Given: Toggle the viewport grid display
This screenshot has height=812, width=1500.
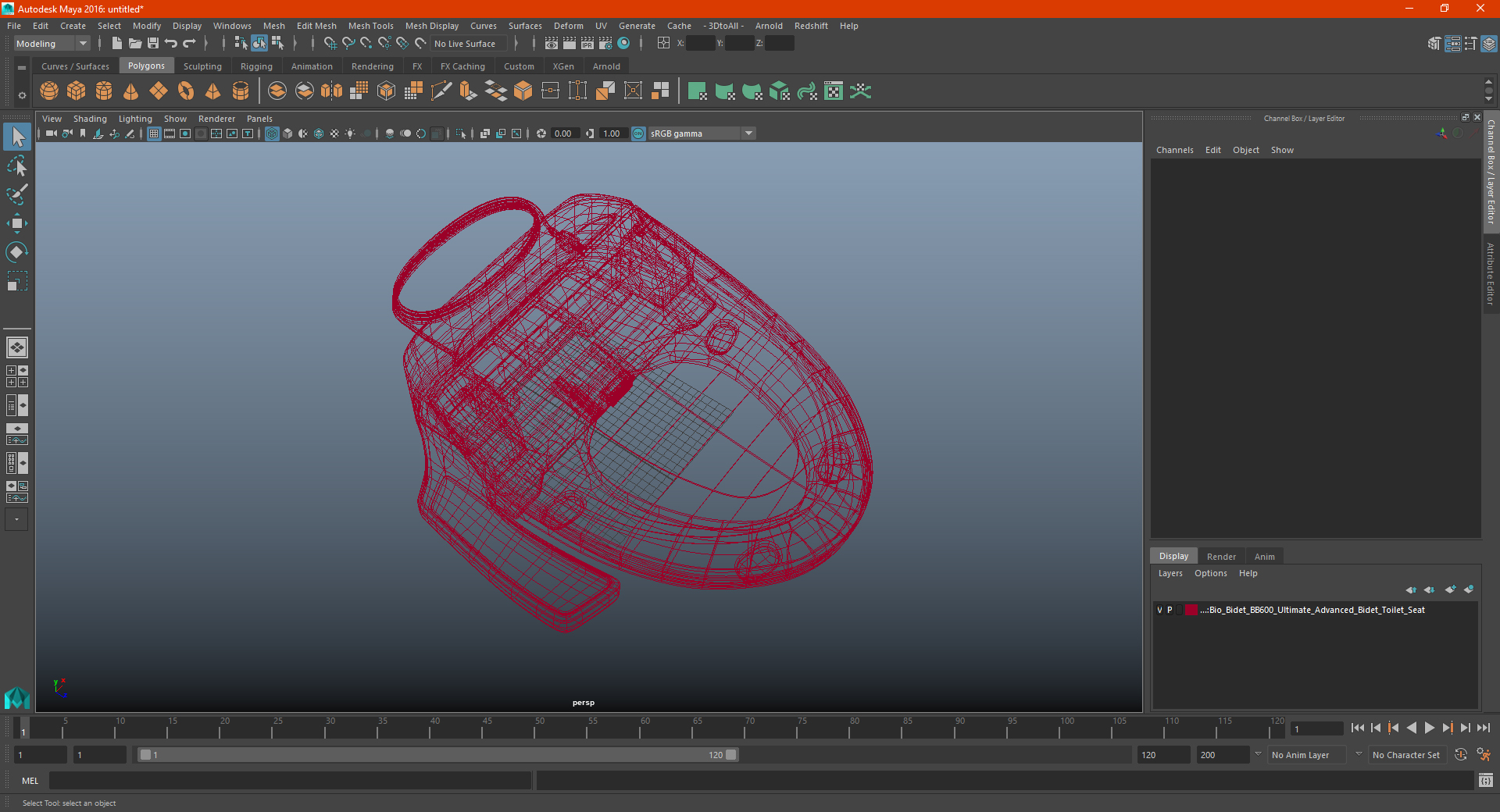Looking at the screenshot, I should [x=154, y=134].
